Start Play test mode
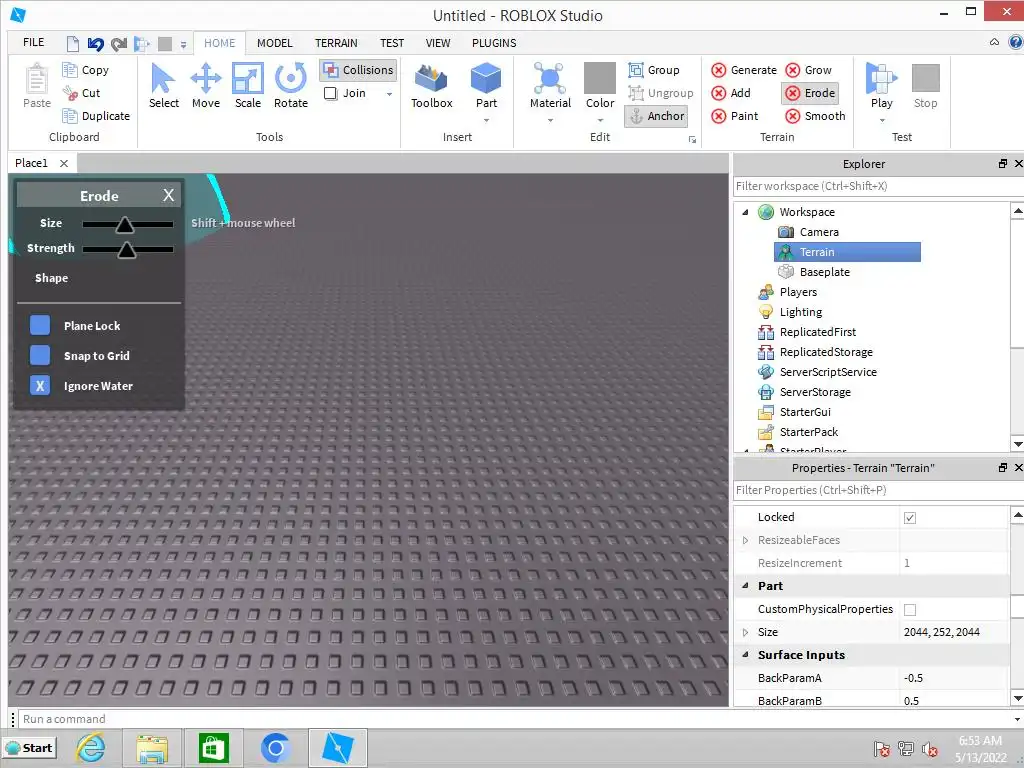The width and height of the screenshot is (1024, 768). pos(882,86)
